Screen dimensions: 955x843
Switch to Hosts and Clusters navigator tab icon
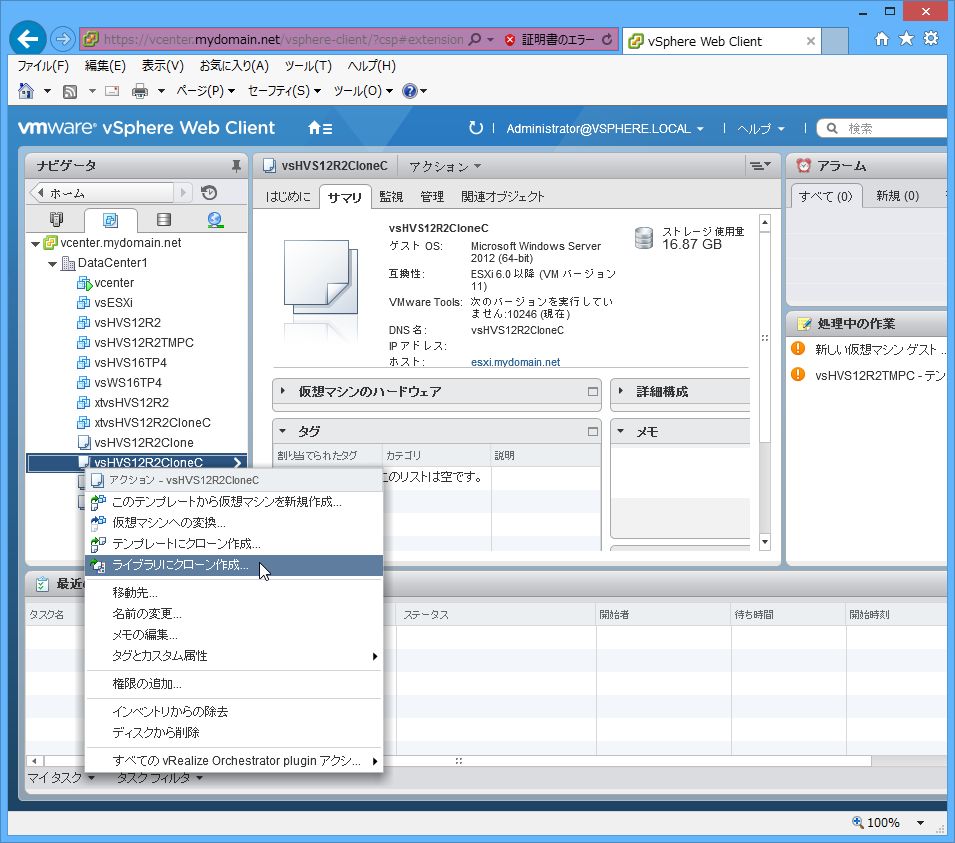pos(57,219)
